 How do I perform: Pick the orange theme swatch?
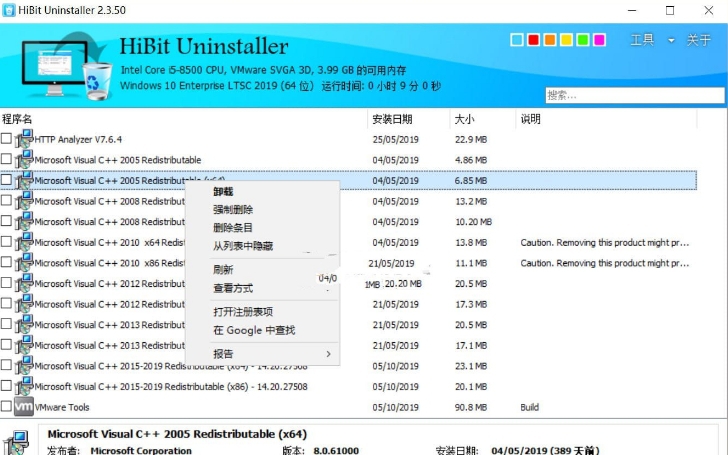coord(550,40)
